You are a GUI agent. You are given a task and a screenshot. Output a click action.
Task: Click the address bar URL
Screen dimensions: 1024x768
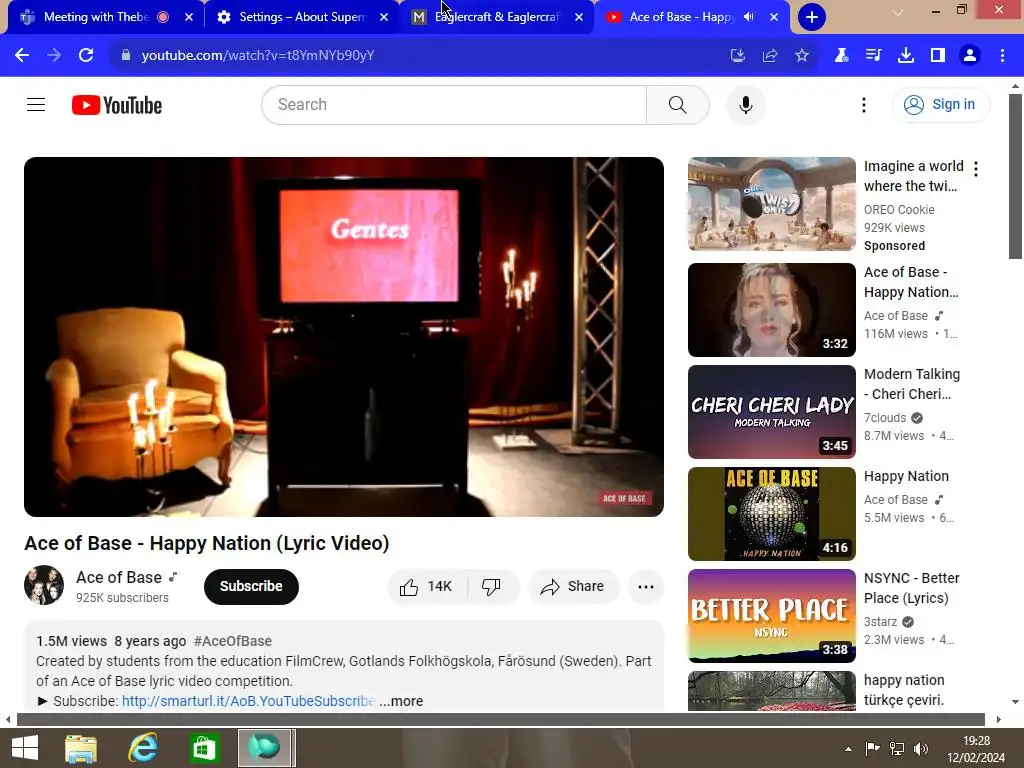click(258, 56)
